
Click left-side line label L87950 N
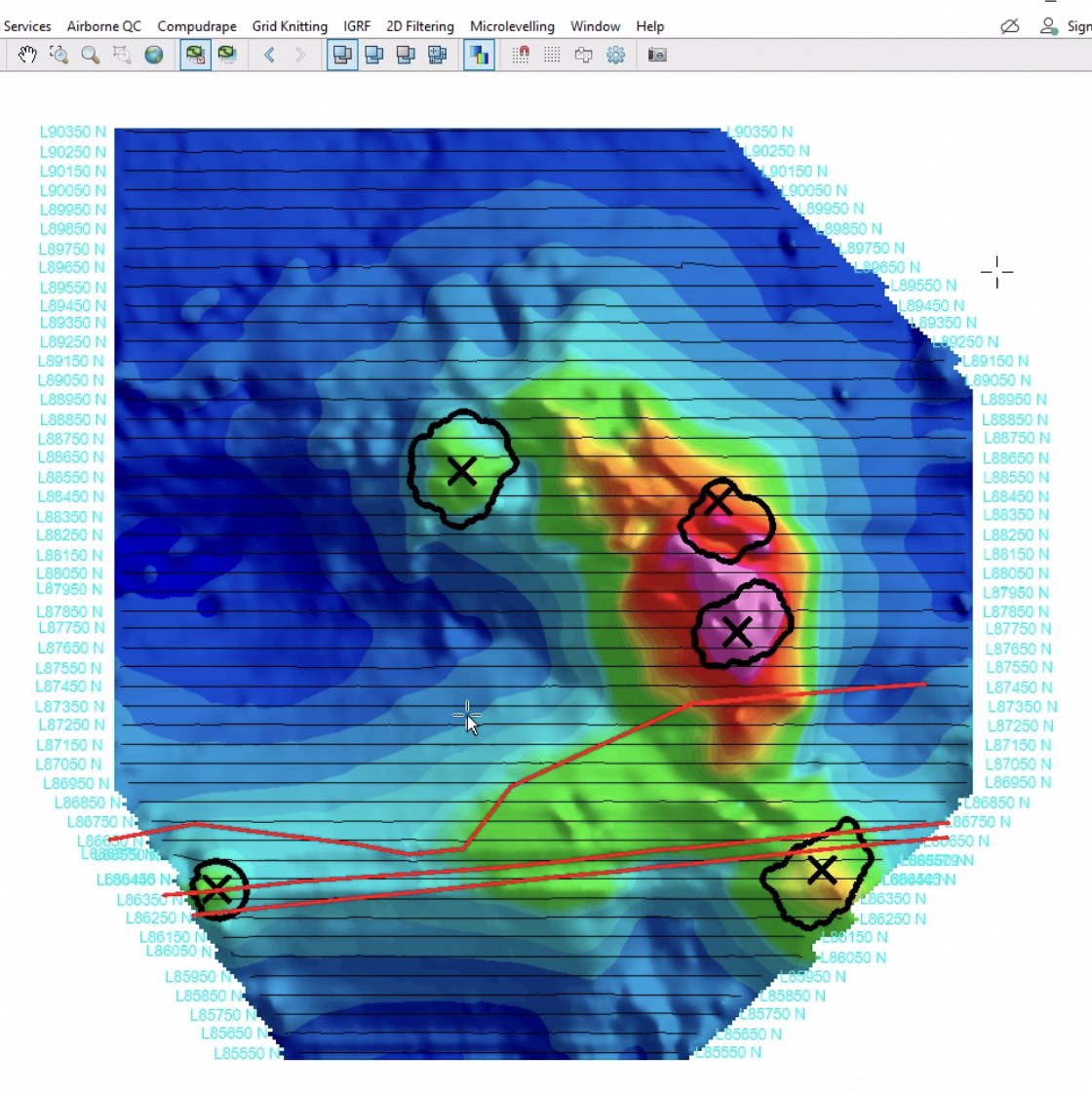pos(69,589)
